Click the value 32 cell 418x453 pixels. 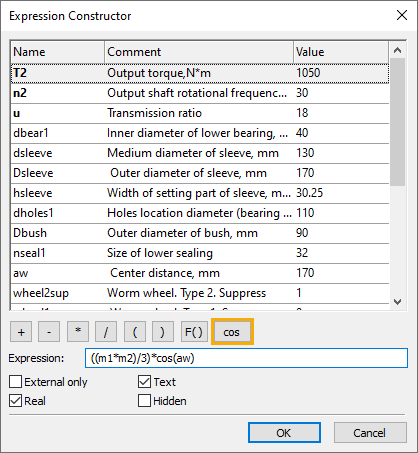coord(302,253)
